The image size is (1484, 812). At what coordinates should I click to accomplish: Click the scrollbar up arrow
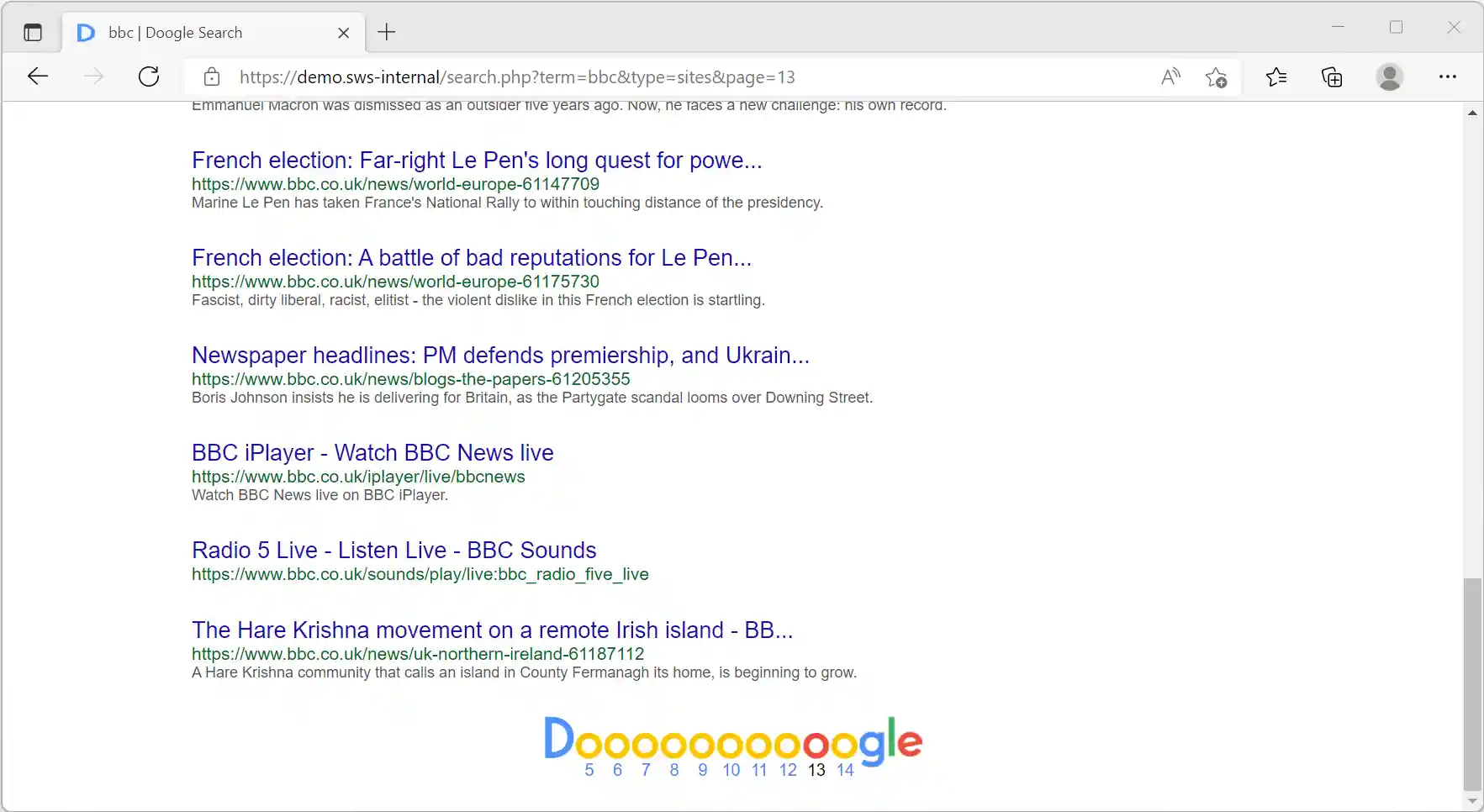click(1472, 113)
